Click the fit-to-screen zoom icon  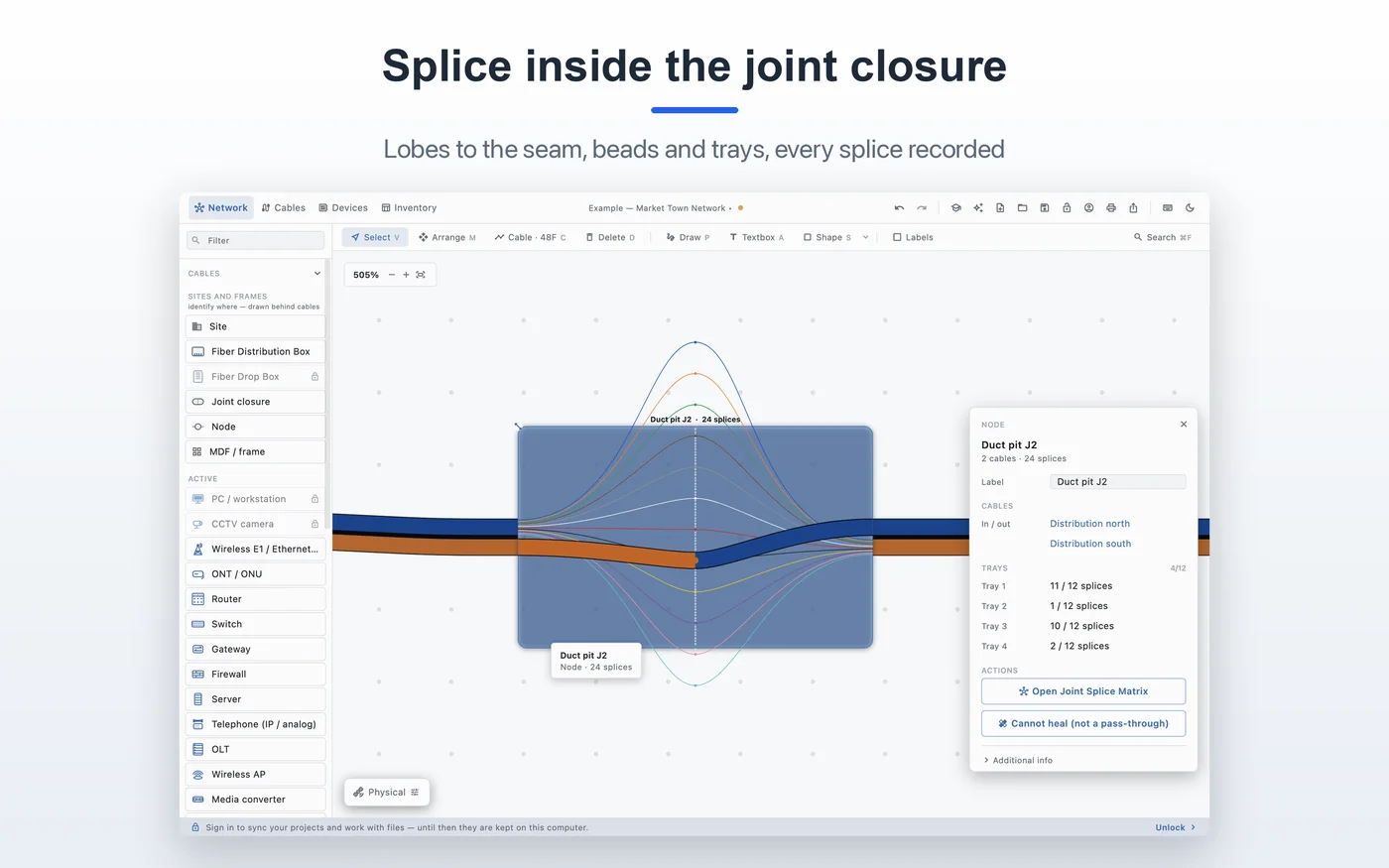point(421,275)
